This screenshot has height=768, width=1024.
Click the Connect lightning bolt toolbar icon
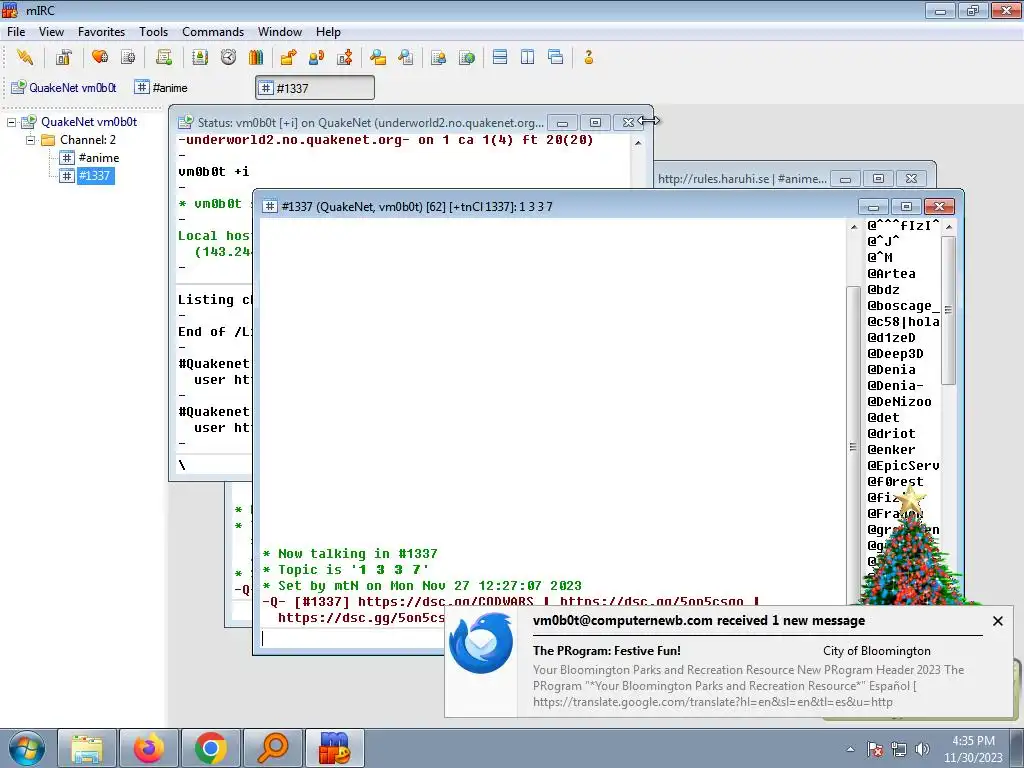click(x=25, y=57)
